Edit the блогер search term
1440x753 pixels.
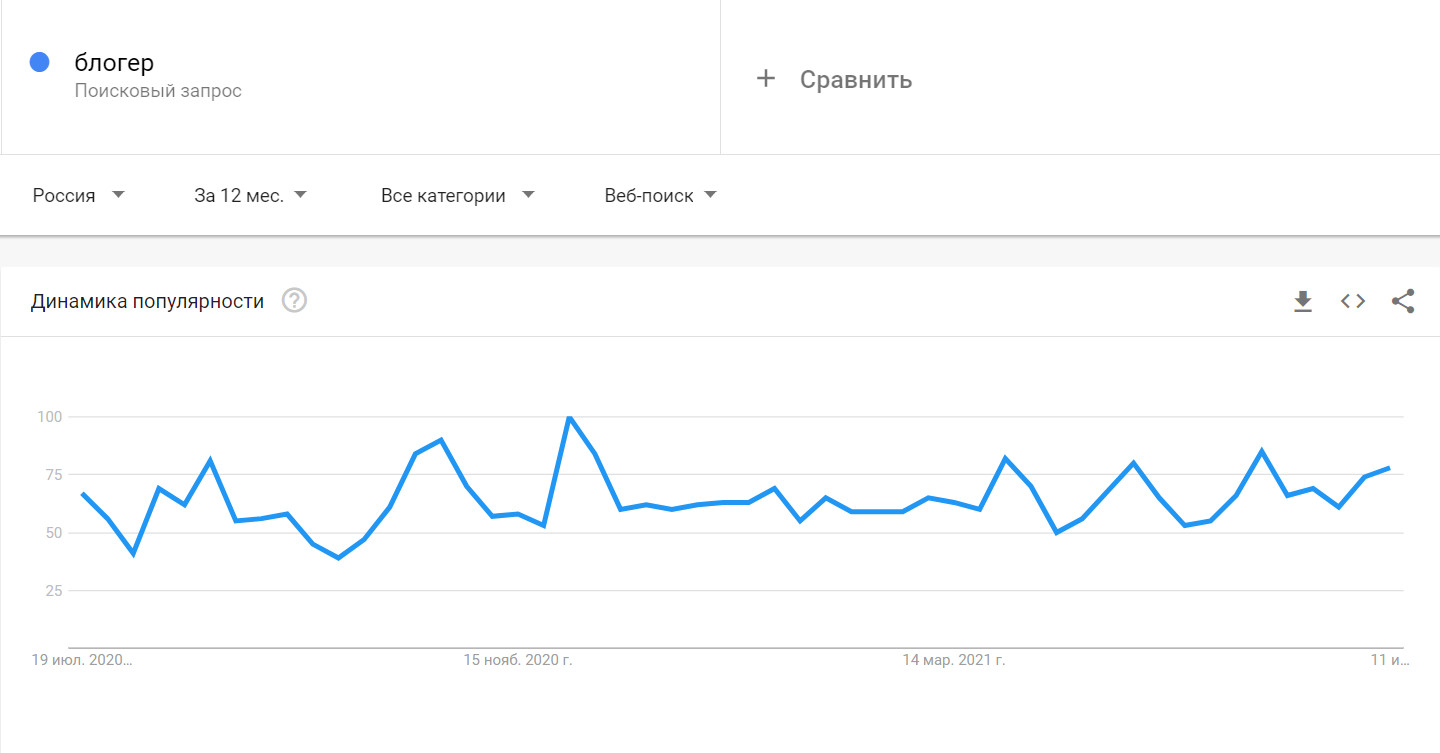(x=114, y=63)
